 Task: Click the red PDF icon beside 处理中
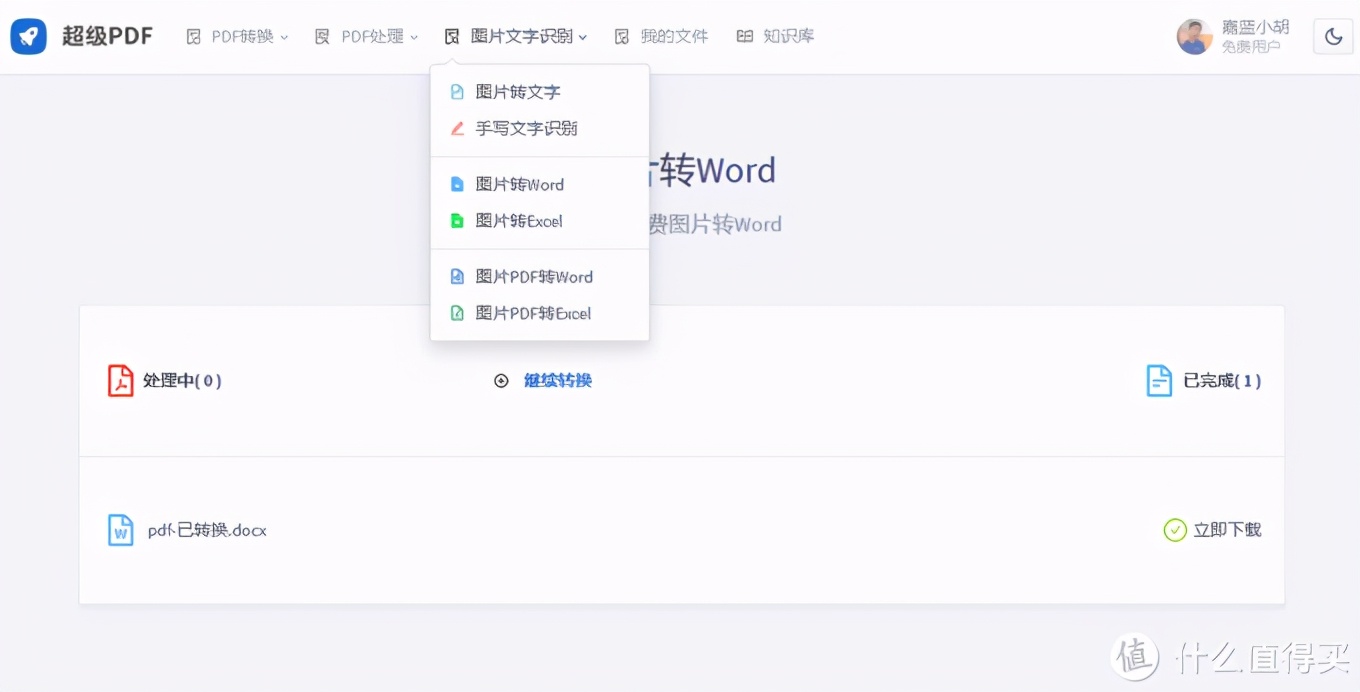[x=120, y=380]
